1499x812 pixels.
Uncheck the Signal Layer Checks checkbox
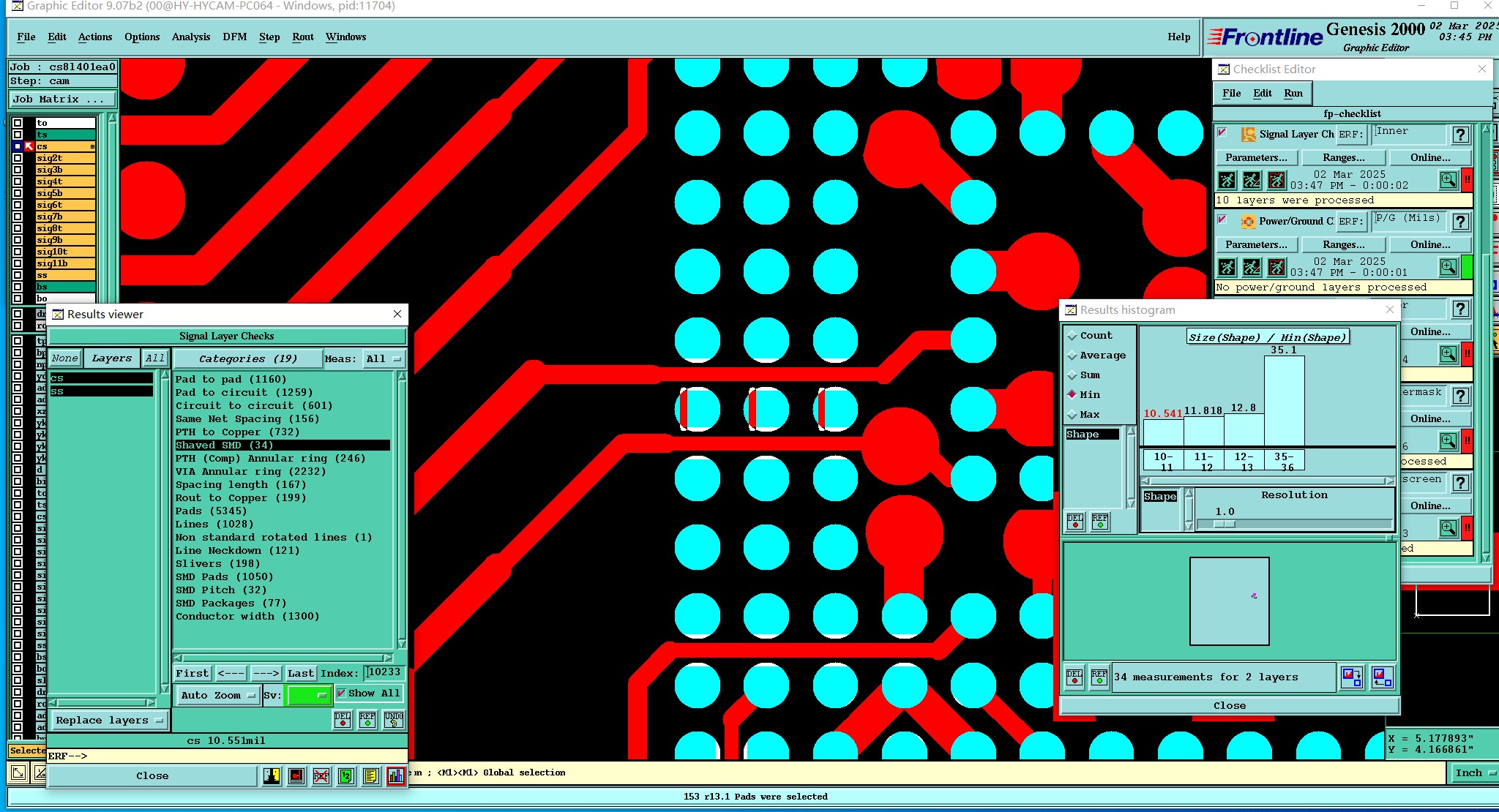[1222, 133]
